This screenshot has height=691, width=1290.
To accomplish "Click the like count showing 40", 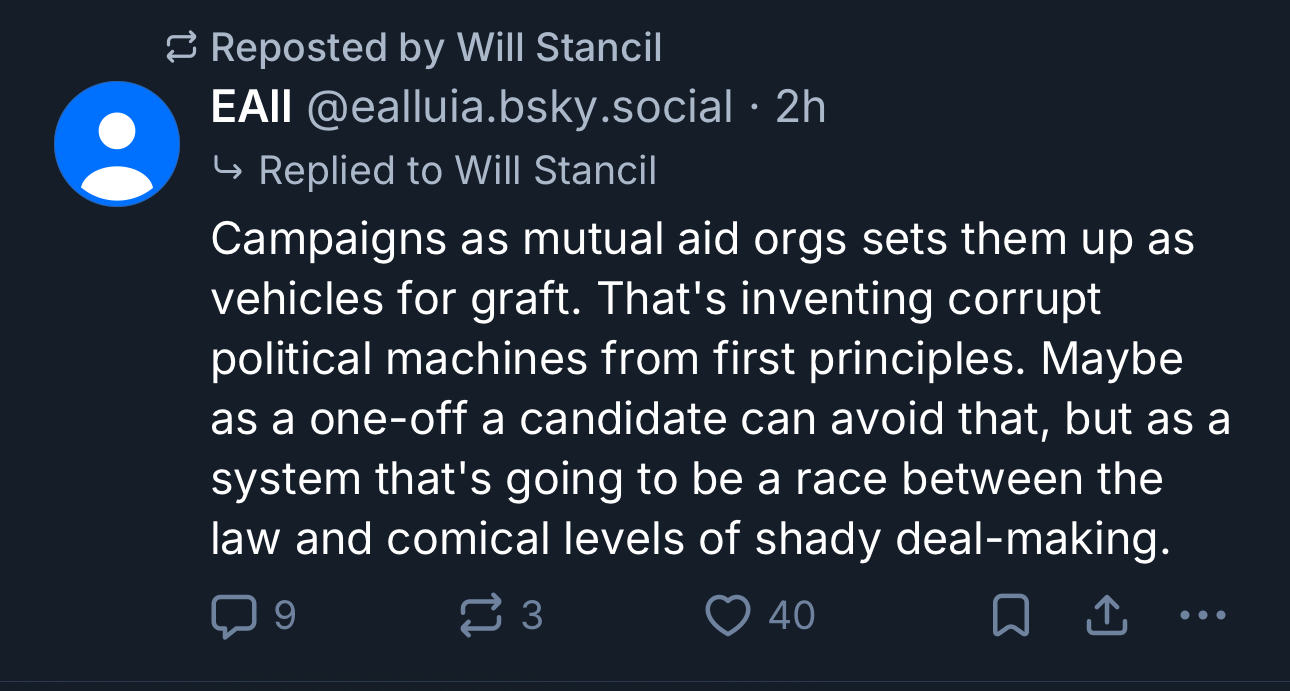I will click(x=792, y=616).
